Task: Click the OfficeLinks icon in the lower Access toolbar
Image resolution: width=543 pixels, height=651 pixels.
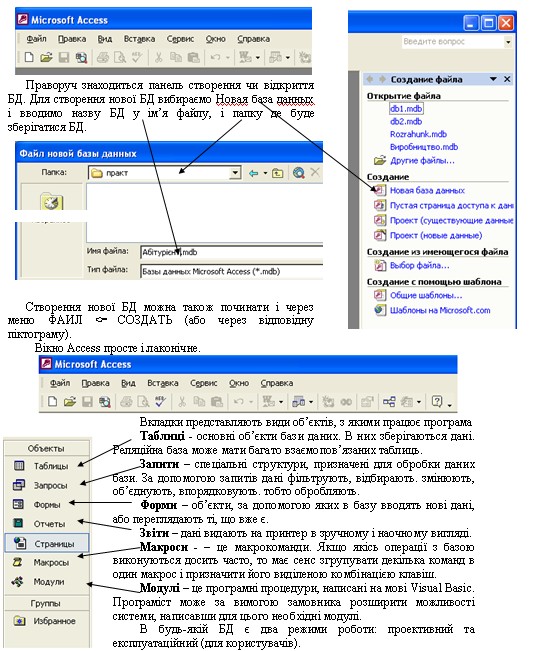Action: (x=269, y=401)
